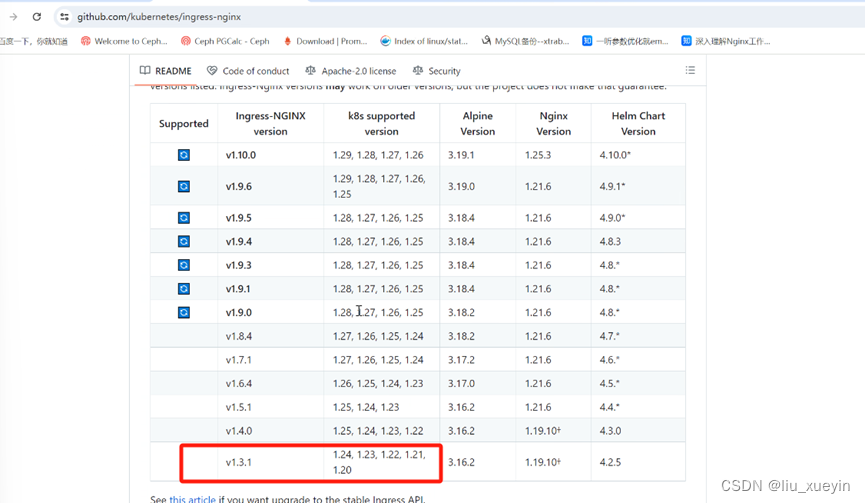
Task: Click the supported icon in v1.9.6 row
Action: pos(184,186)
